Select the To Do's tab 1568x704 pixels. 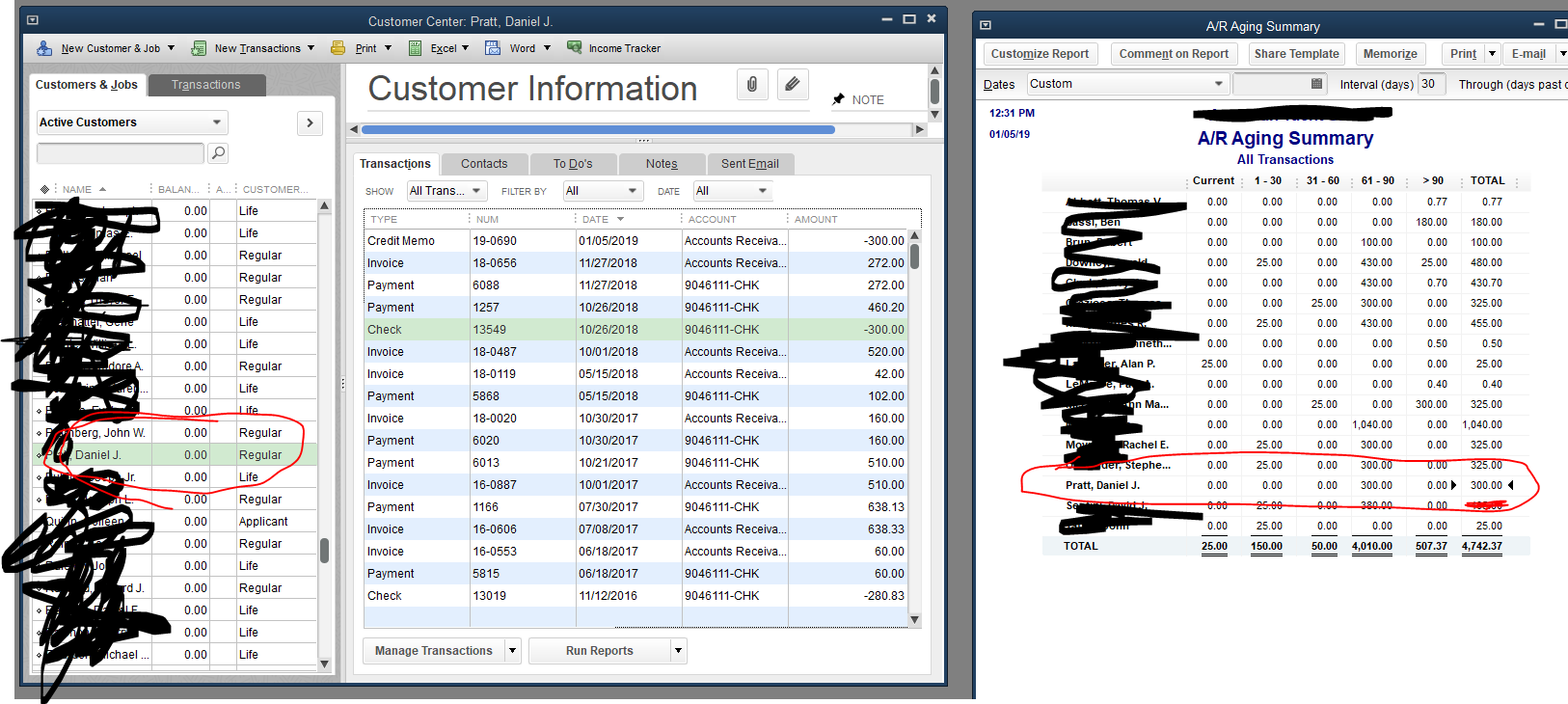pos(573,164)
